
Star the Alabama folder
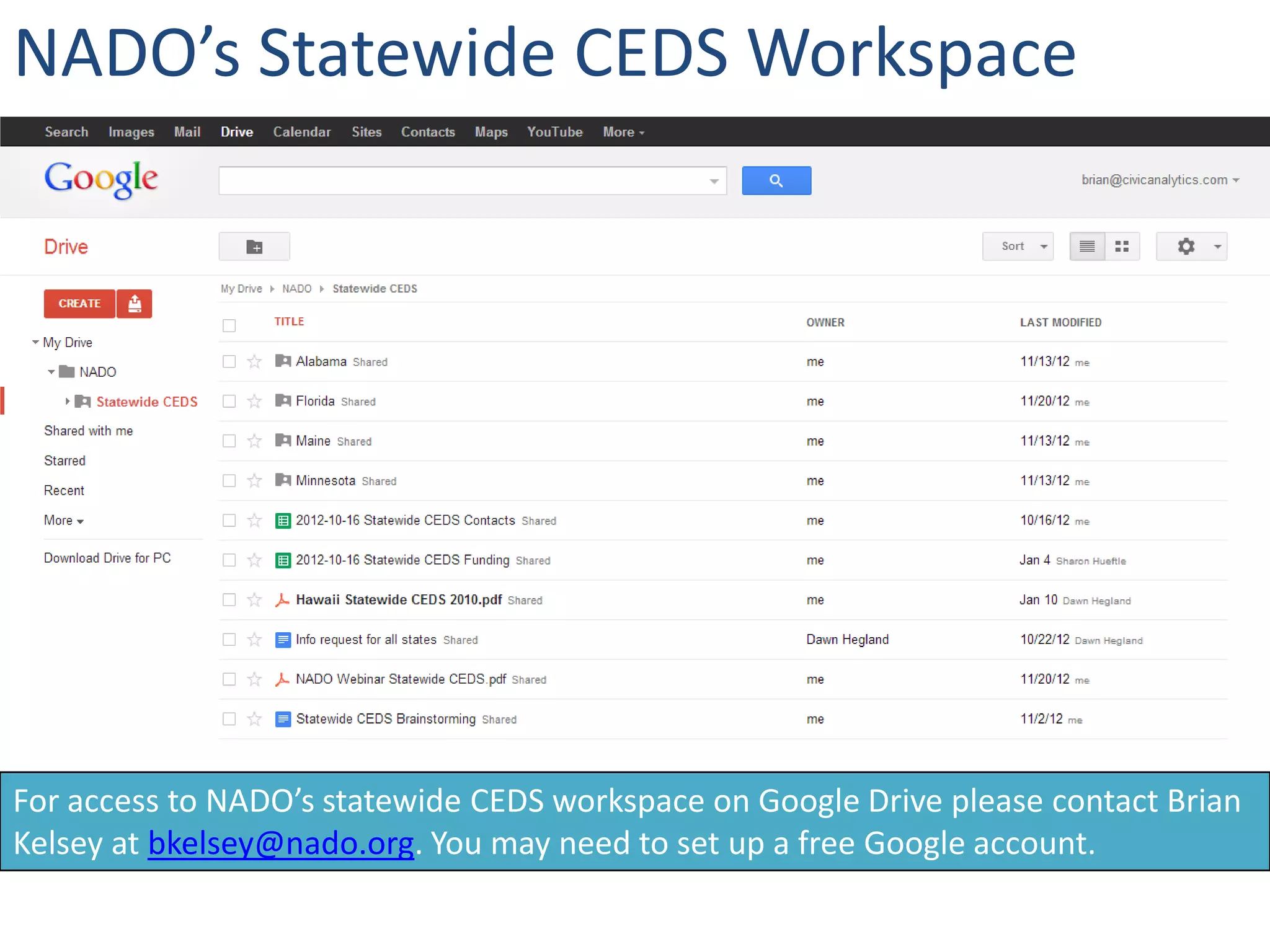[x=254, y=361]
